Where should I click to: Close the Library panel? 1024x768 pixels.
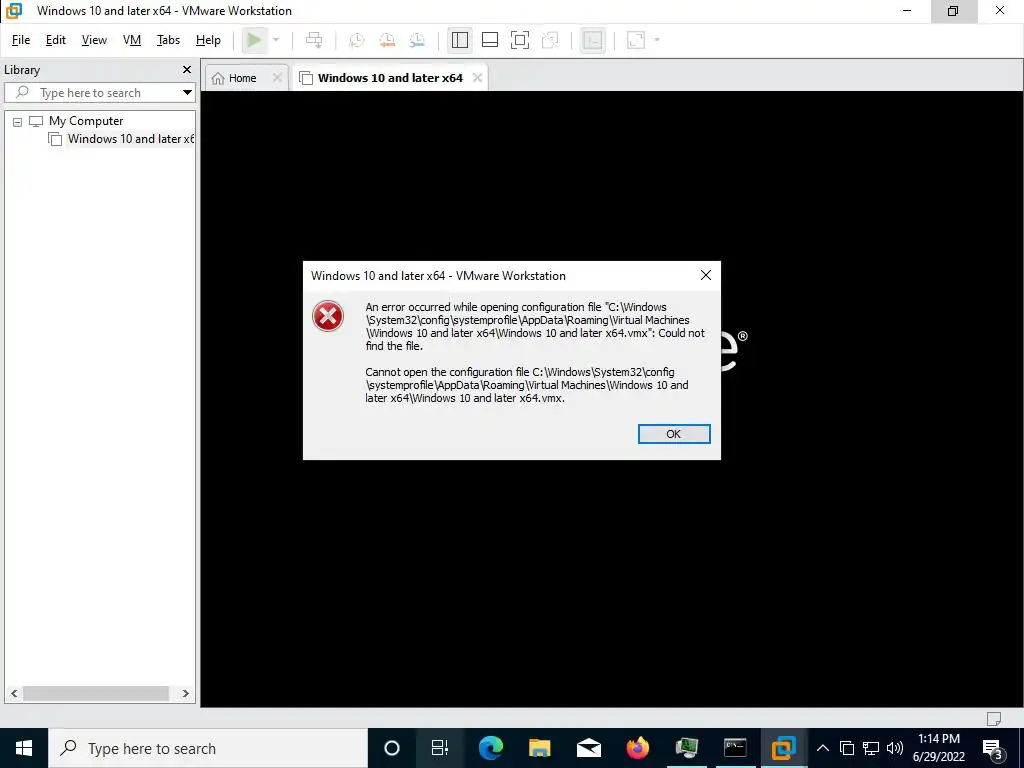coord(187,69)
